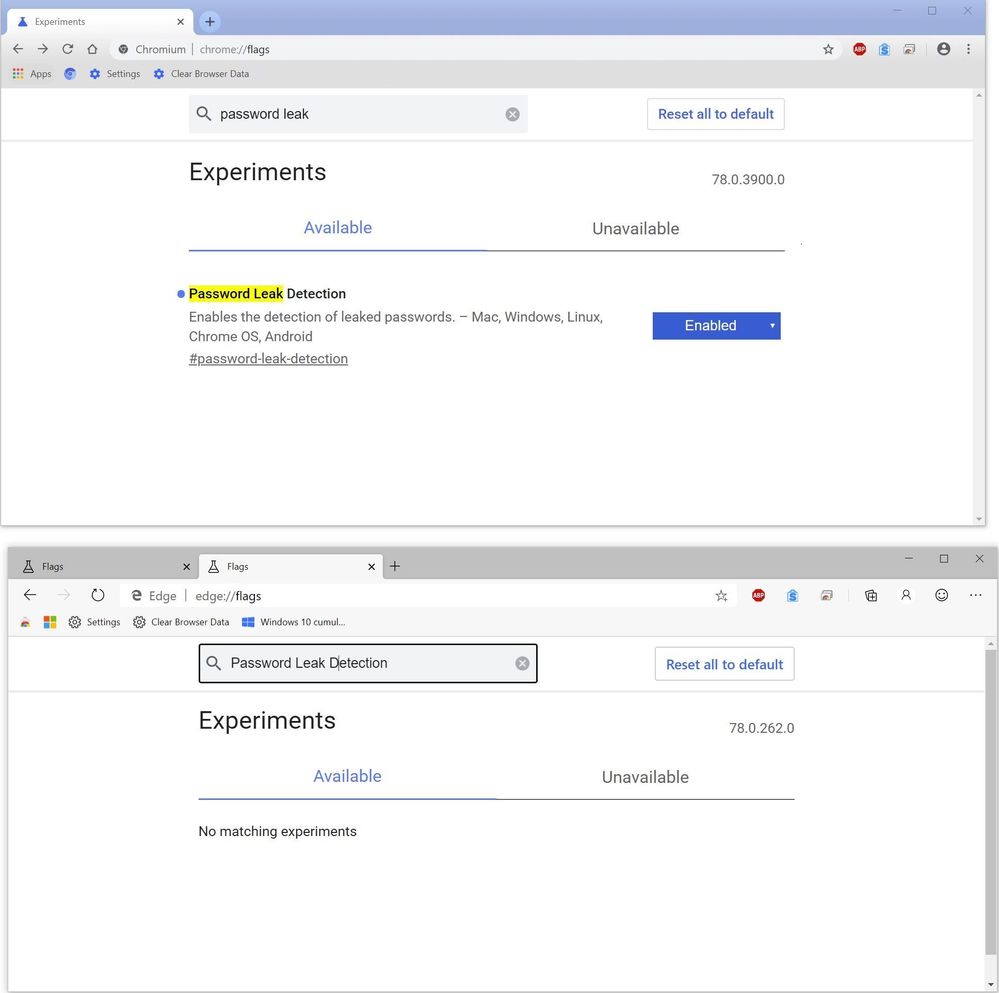Bookmark the chrome://flags page with the star

[828, 49]
